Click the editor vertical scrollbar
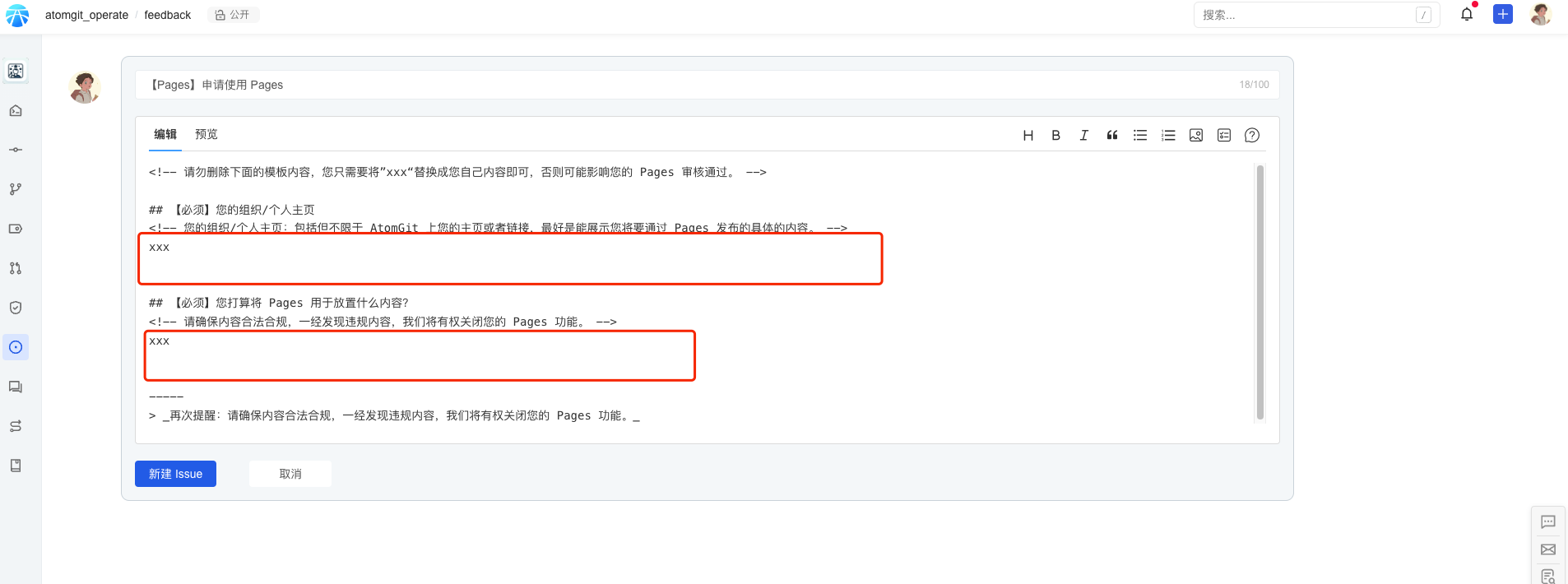Image resolution: width=1568 pixels, height=584 pixels. [1260, 292]
